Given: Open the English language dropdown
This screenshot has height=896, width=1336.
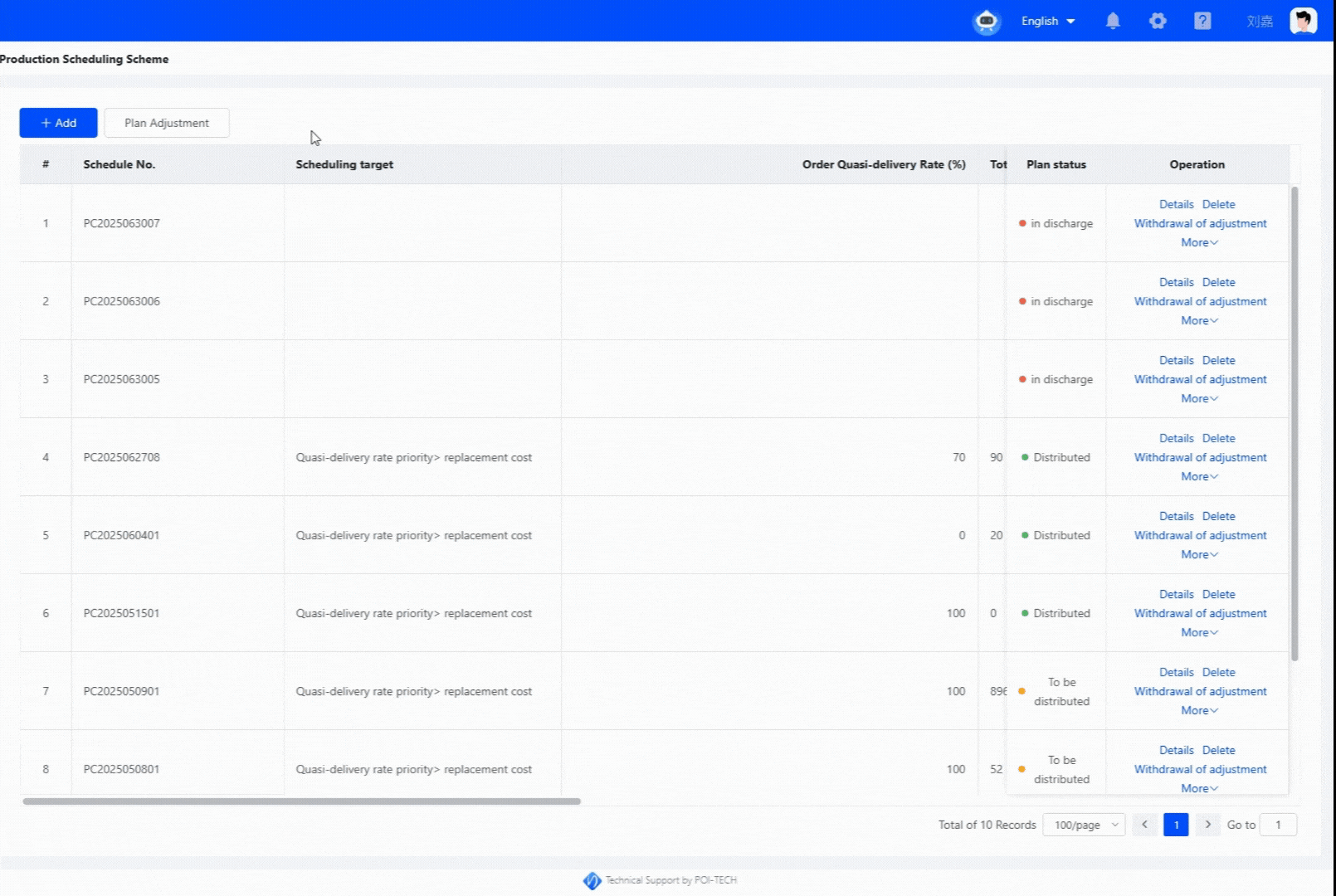Looking at the screenshot, I should tap(1047, 22).
